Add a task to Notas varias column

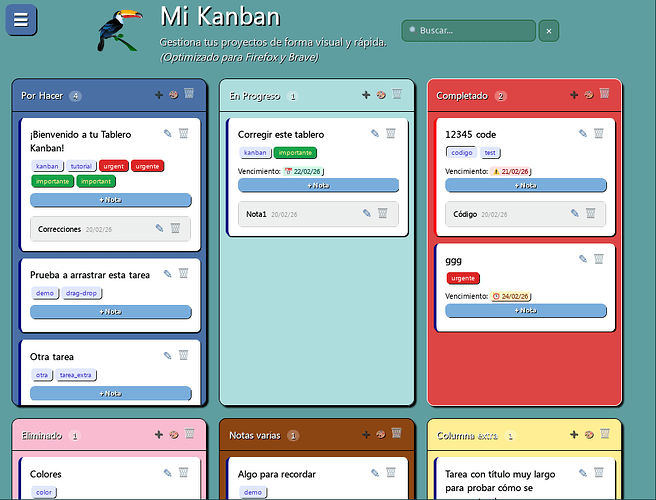[366, 434]
